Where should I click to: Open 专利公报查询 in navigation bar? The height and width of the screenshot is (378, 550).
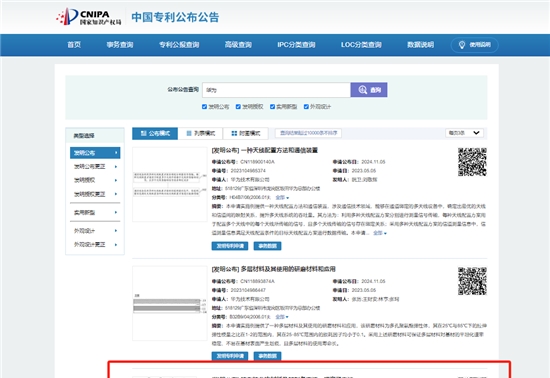(179, 45)
